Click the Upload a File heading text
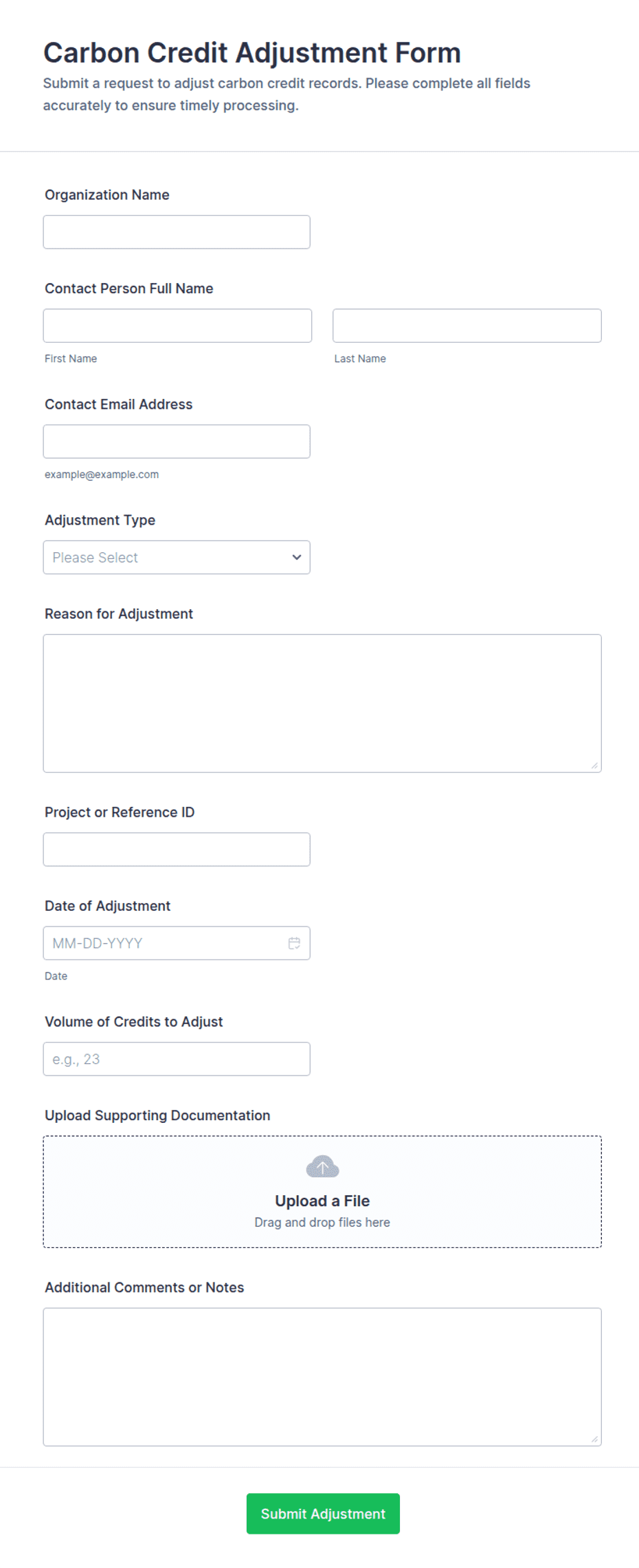The height and width of the screenshot is (1568, 639). tap(322, 1201)
